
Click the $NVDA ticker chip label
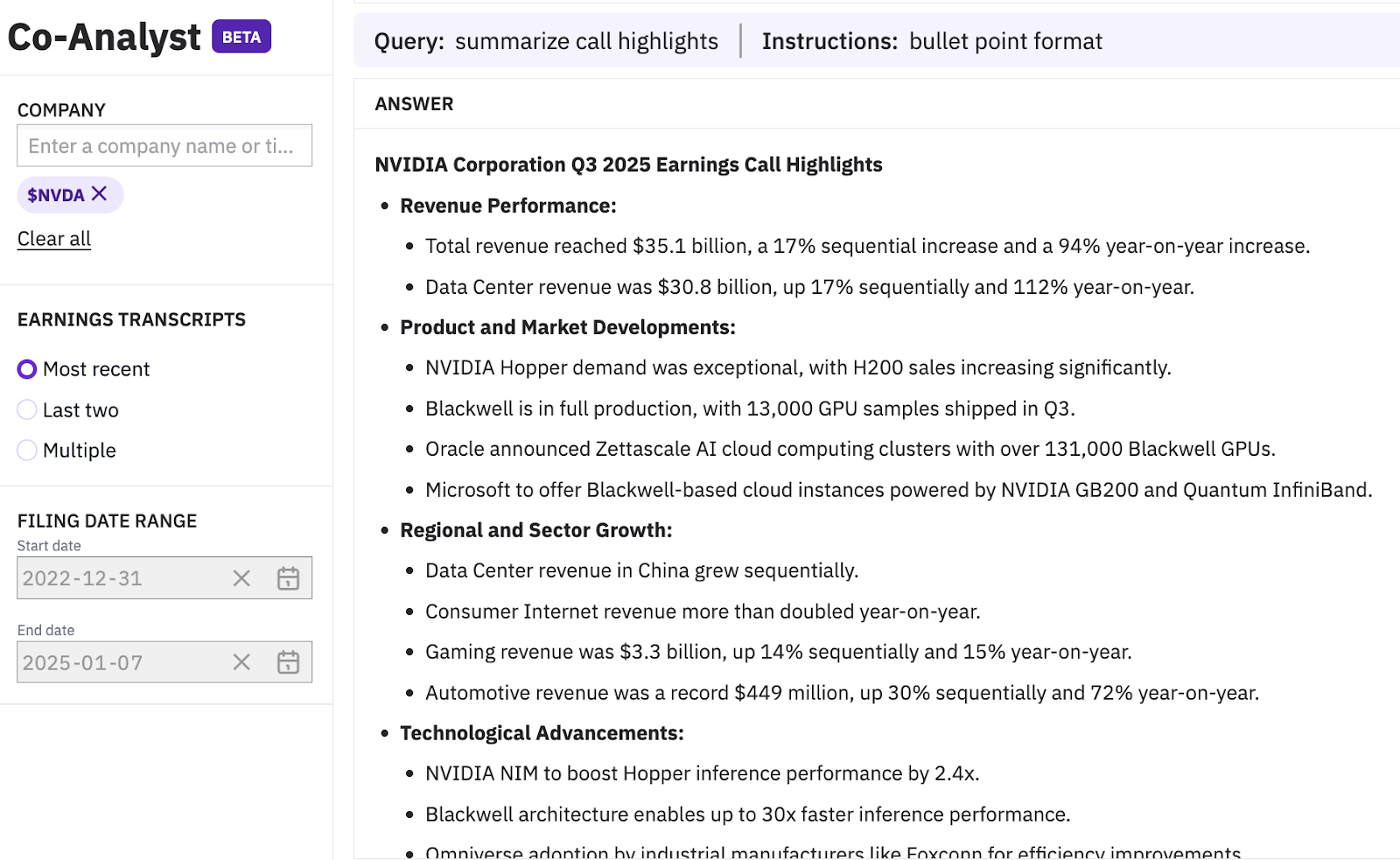point(55,195)
